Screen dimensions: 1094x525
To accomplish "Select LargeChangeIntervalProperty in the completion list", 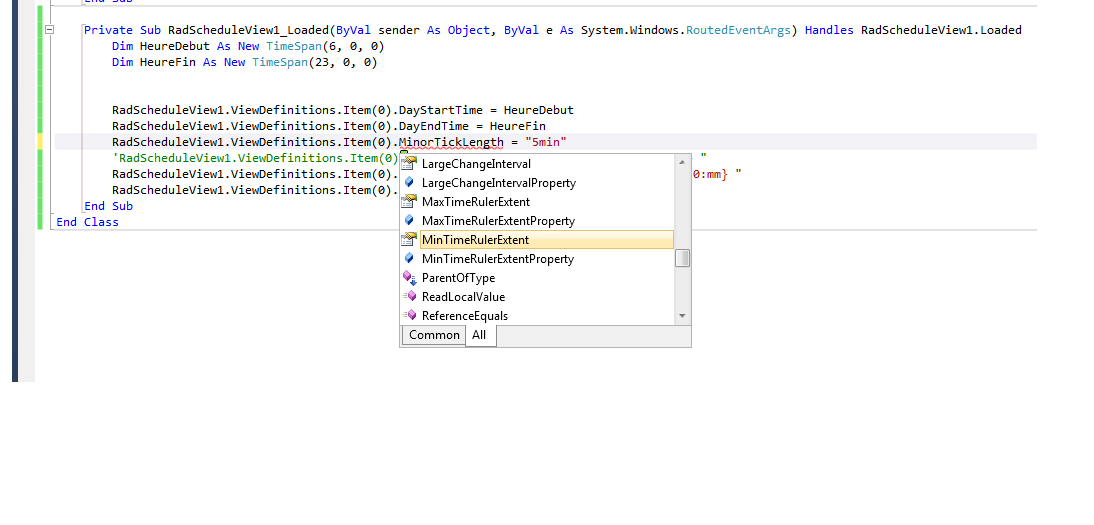I will pos(499,183).
